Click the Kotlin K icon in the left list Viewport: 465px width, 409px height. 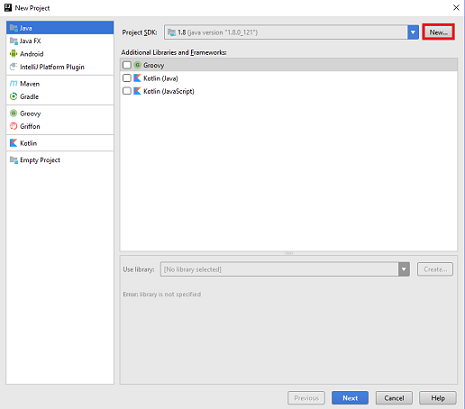13,143
